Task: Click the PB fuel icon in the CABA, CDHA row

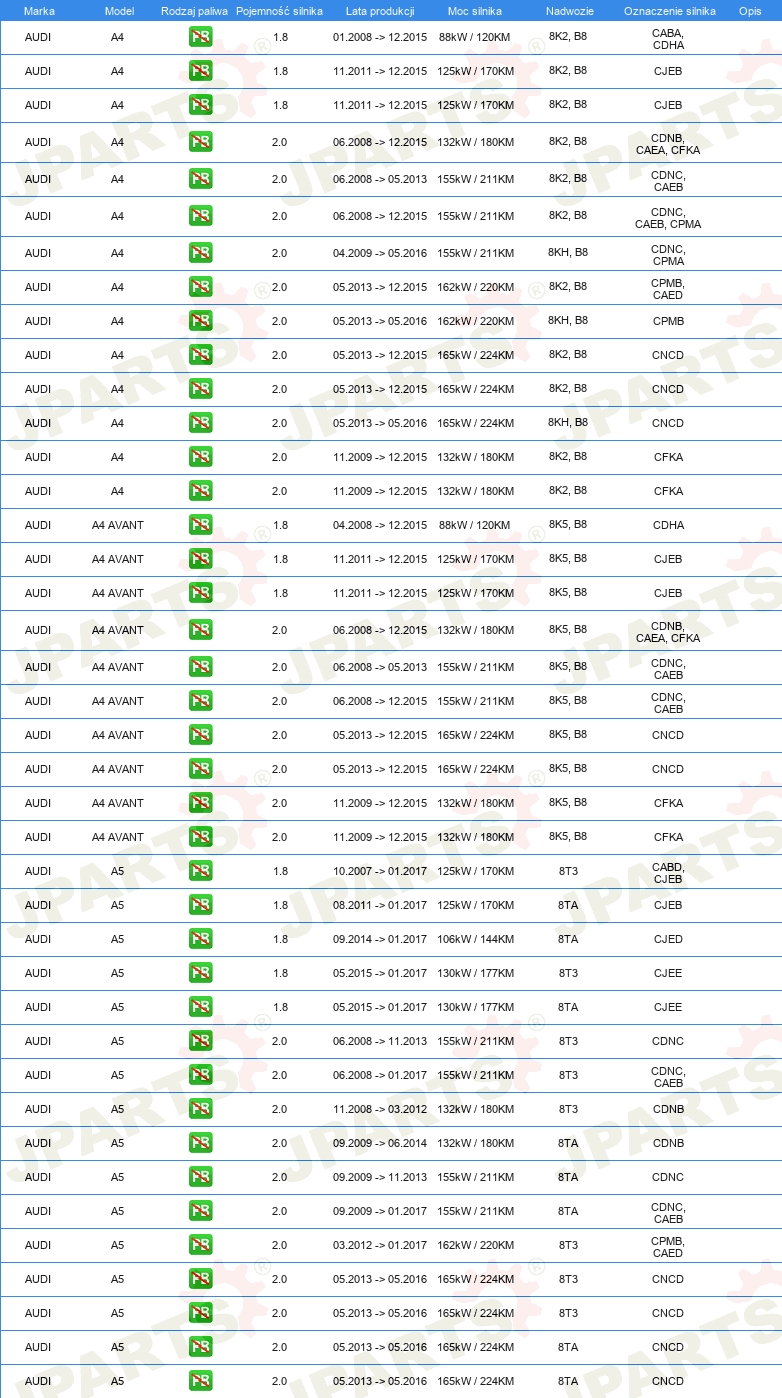Action: (x=200, y=37)
